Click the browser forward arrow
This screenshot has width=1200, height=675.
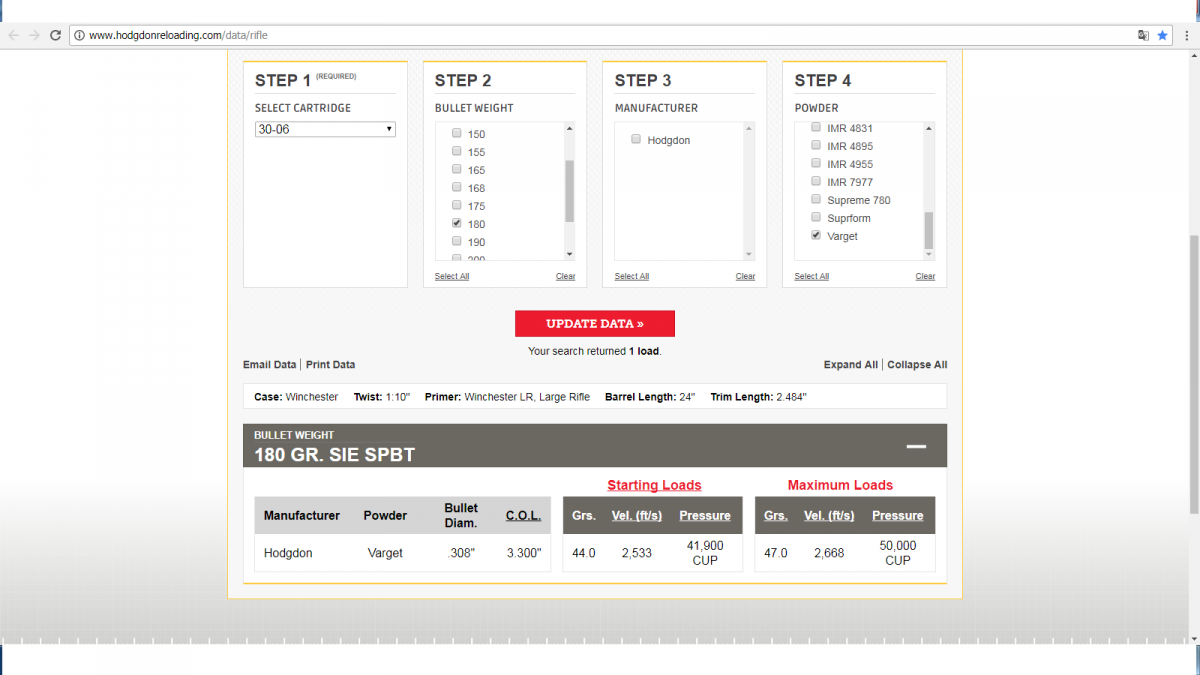pyautogui.click(x=35, y=35)
